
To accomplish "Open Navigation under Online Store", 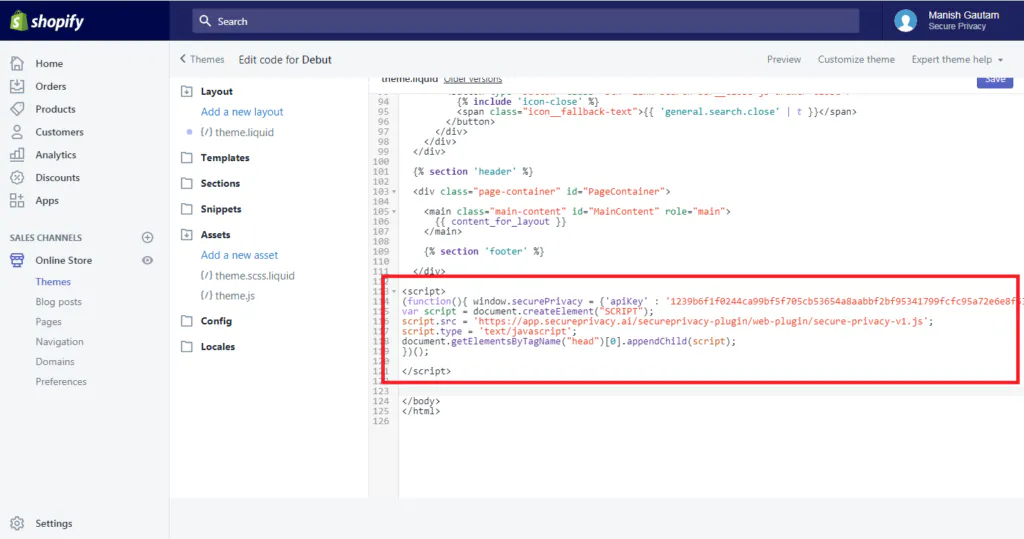I will pos(59,342).
